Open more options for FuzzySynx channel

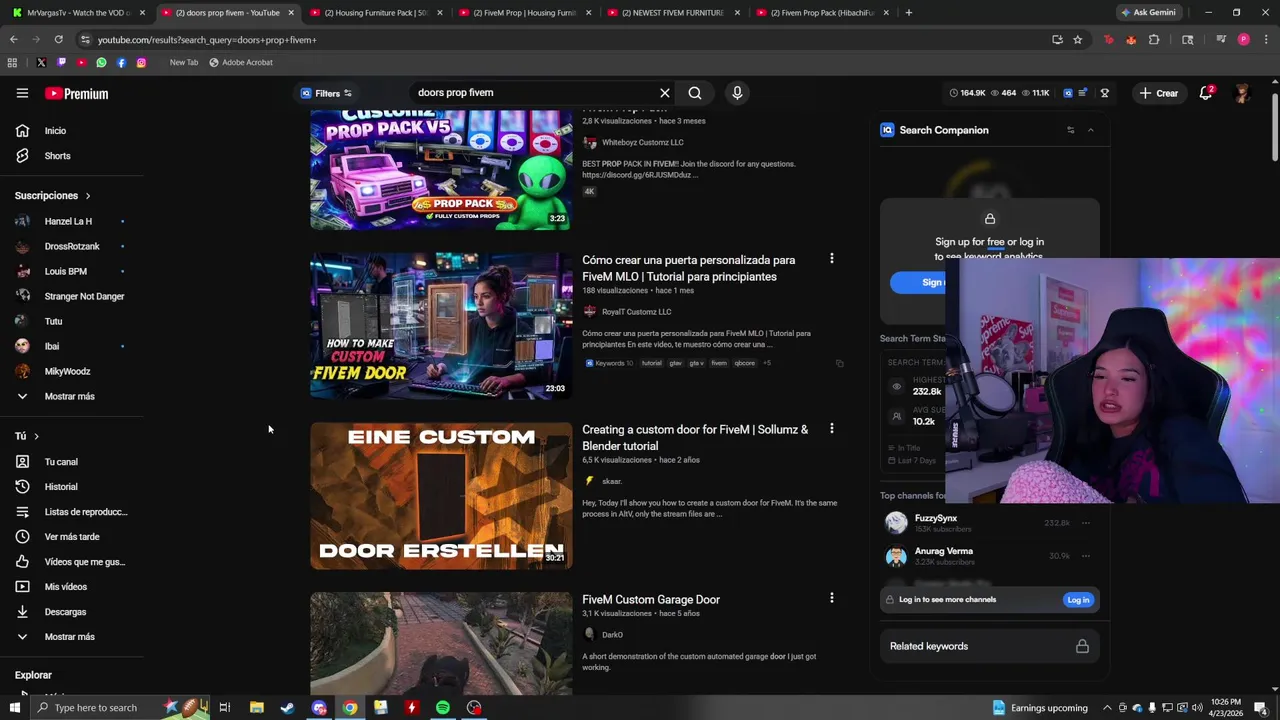click(1085, 523)
